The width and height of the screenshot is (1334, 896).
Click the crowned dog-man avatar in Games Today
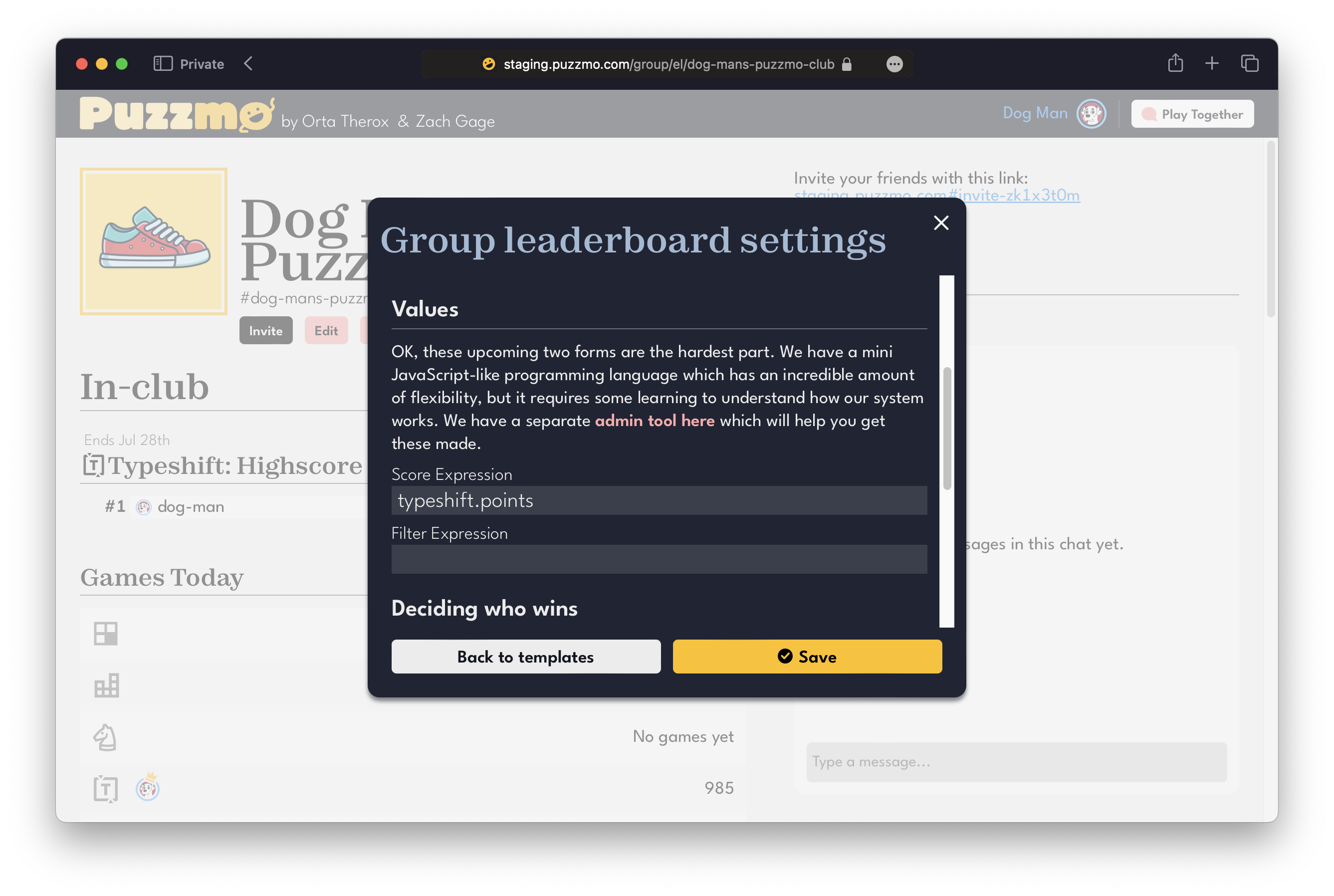pos(147,789)
